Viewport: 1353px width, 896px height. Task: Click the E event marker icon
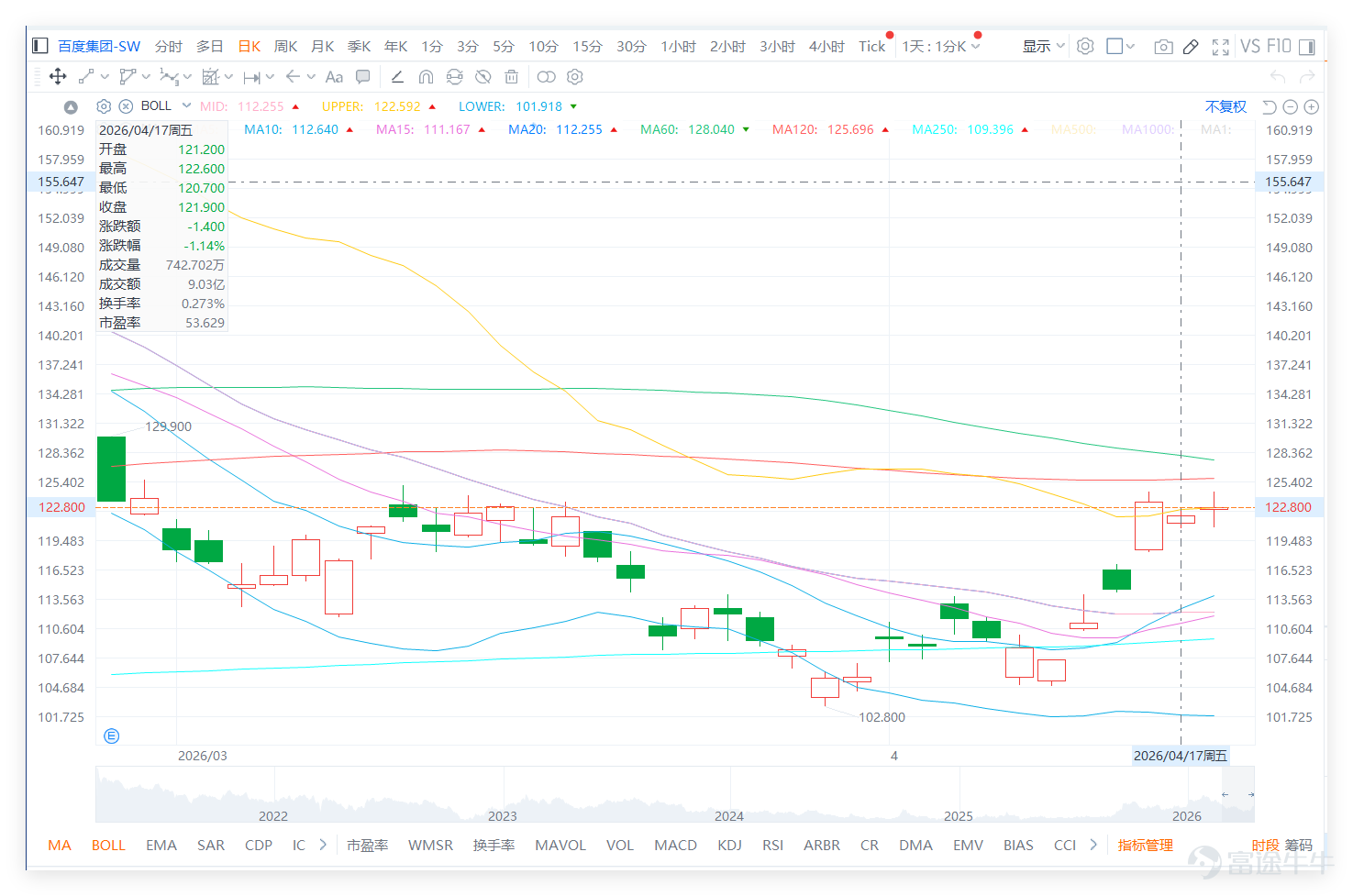click(x=112, y=736)
